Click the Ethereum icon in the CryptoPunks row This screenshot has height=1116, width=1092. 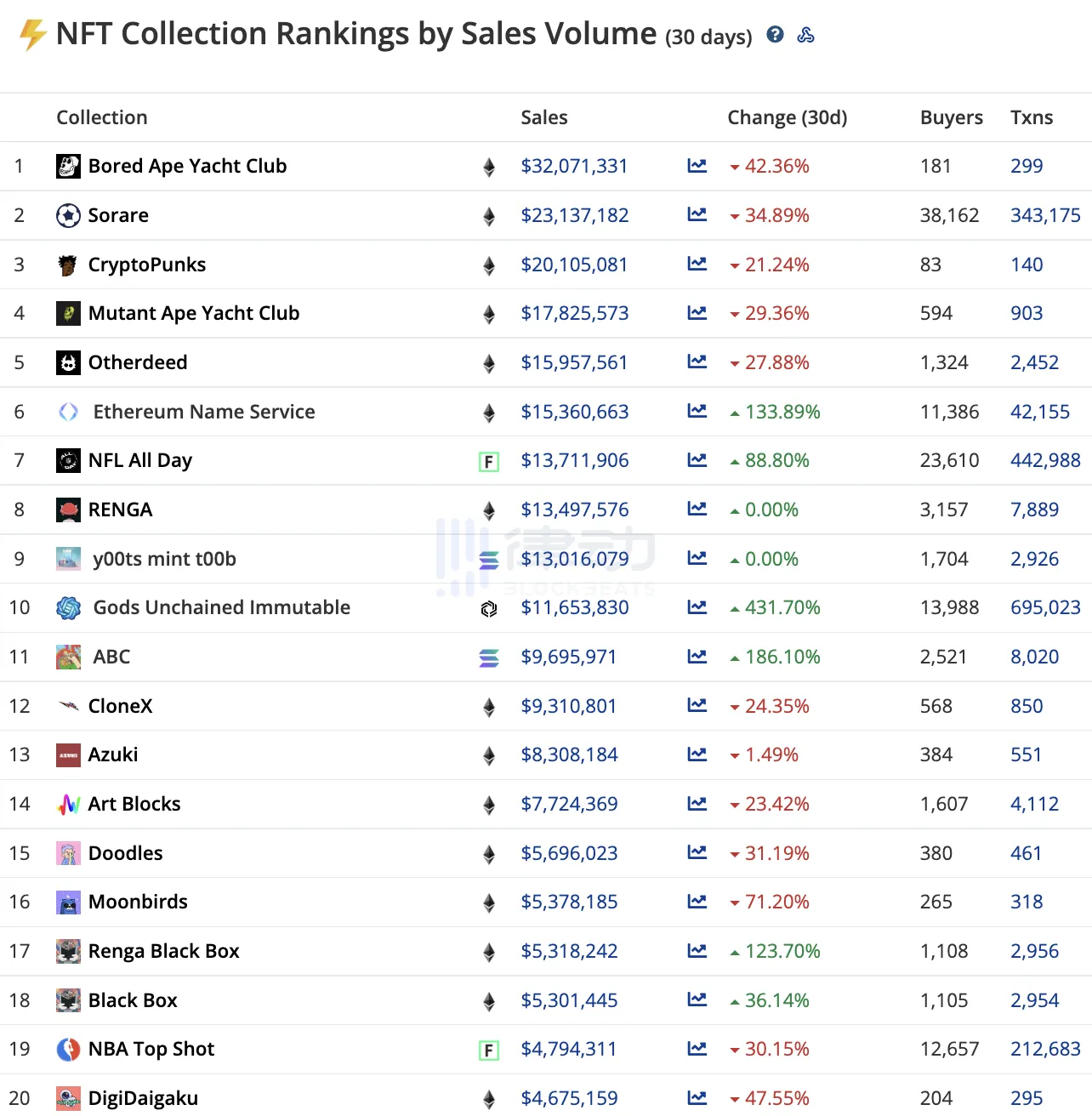click(489, 265)
